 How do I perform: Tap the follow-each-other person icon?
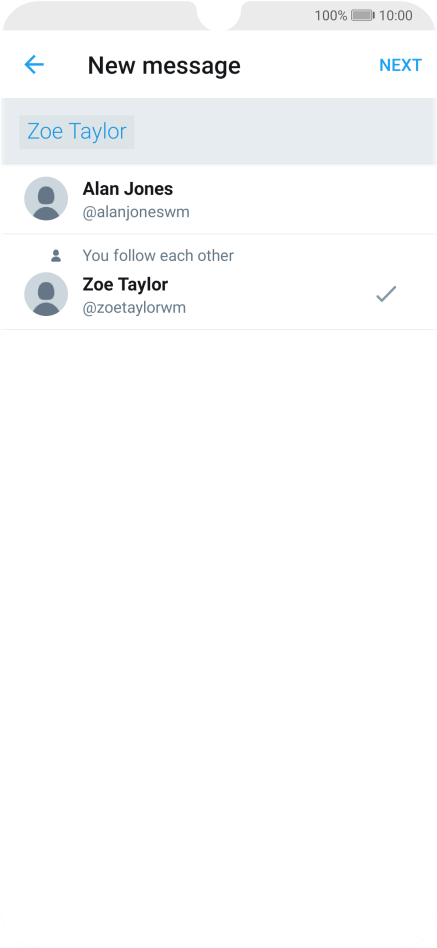coord(56,256)
